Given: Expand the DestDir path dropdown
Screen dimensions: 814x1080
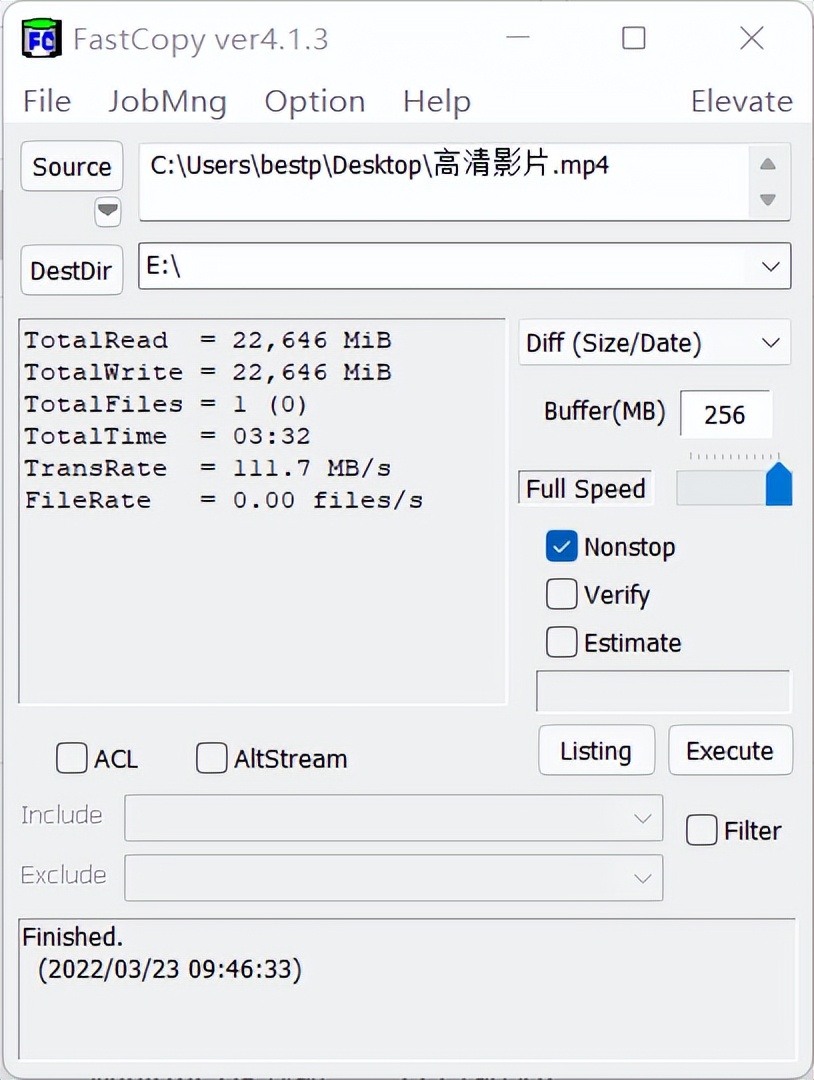Looking at the screenshot, I should (769, 266).
